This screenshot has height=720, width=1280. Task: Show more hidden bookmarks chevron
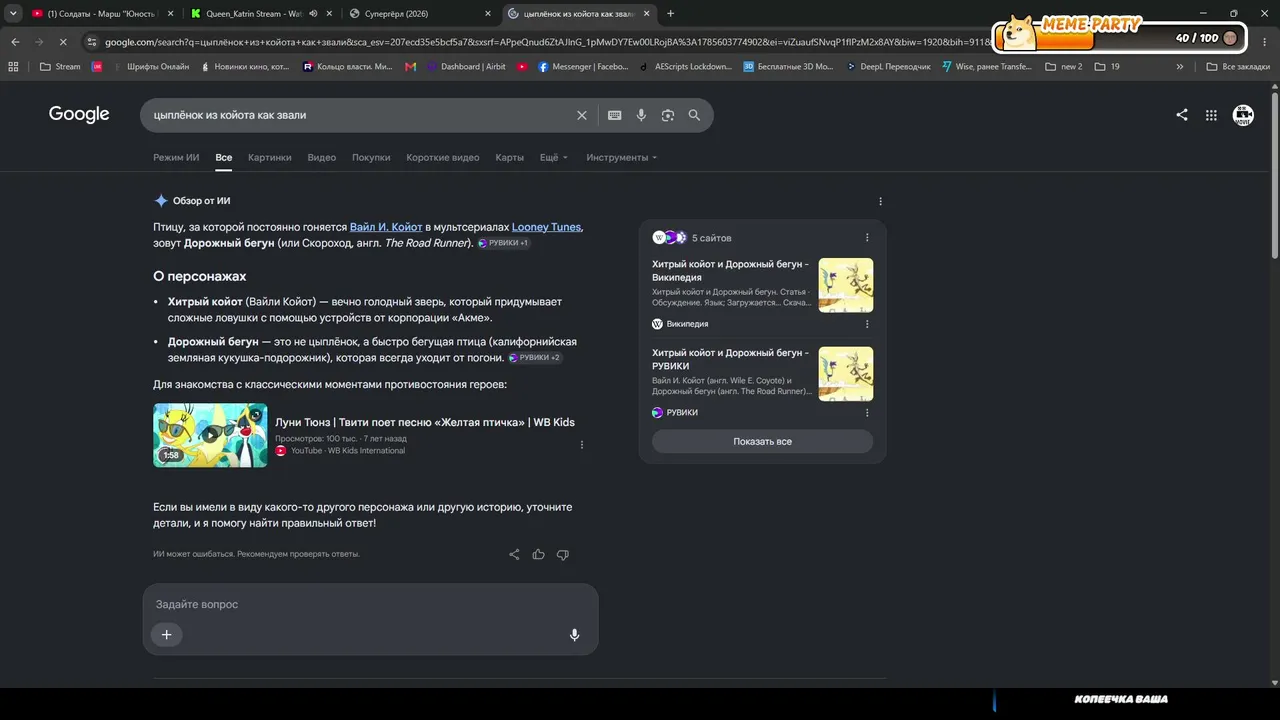(1180, 67)
